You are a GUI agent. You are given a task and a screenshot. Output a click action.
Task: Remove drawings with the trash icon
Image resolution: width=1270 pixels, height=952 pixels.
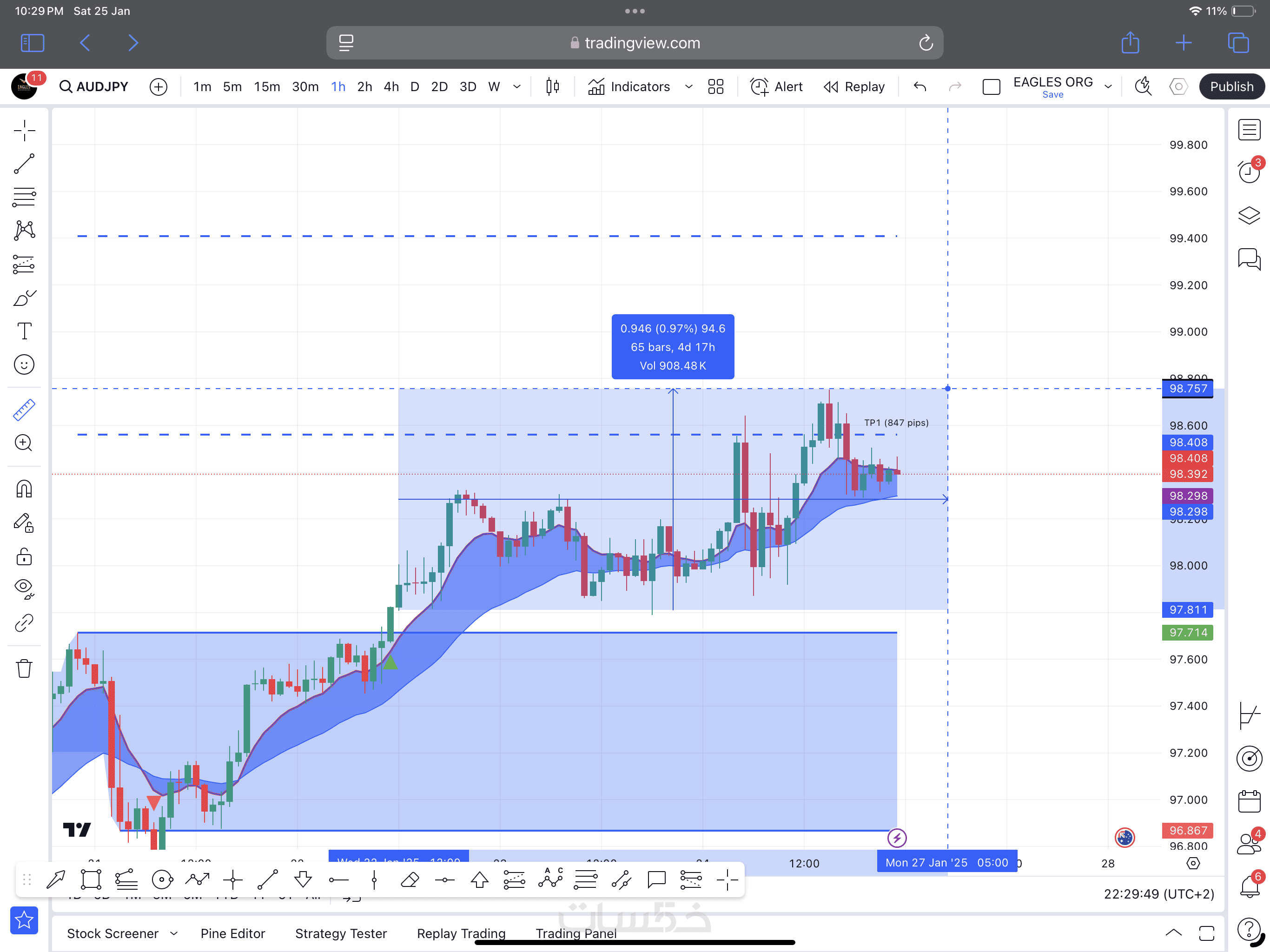coord(24,668)
